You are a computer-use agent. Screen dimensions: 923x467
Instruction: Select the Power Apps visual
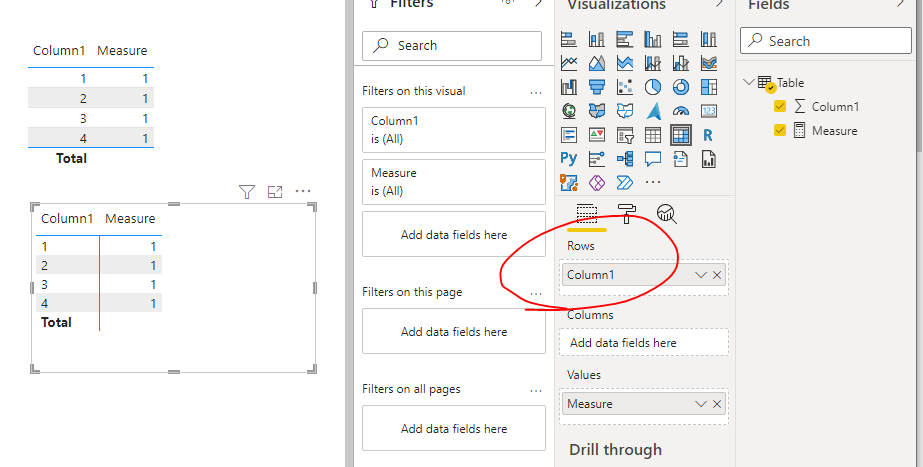click(x=597, y=183)
